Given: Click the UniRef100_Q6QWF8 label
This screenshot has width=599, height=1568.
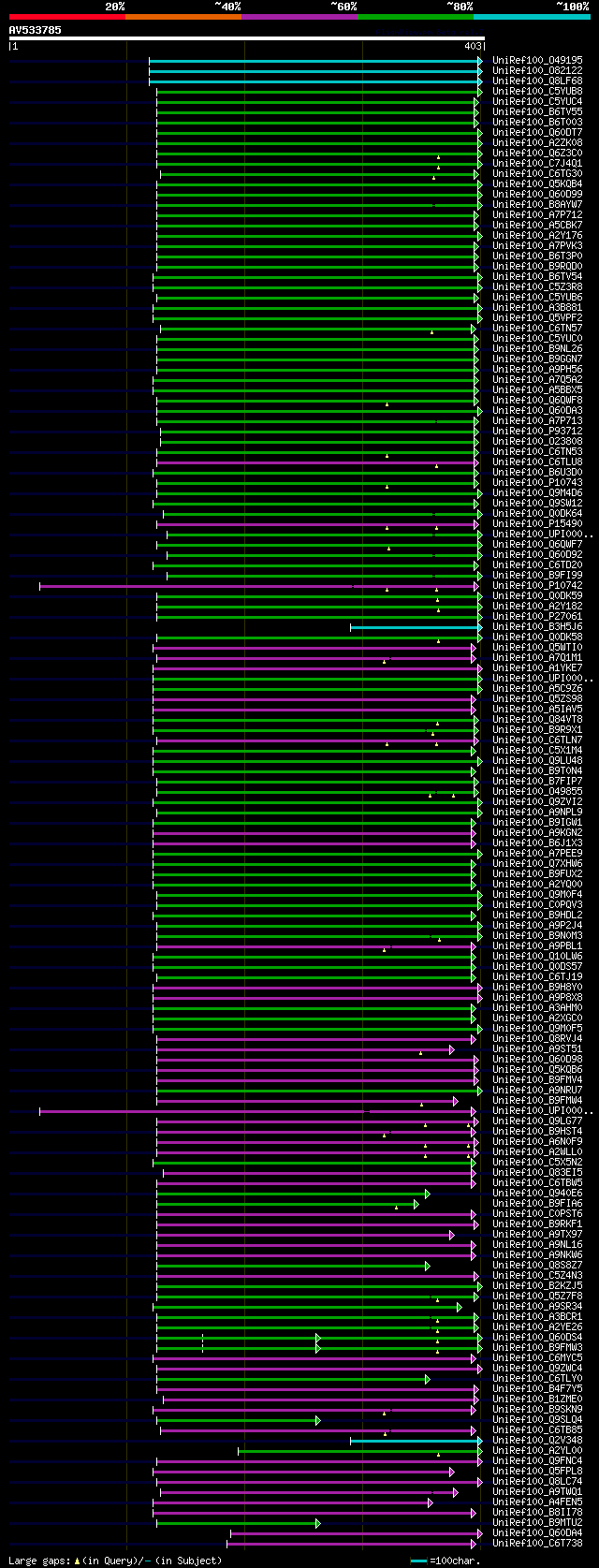Looking at the screenshot, I should (537, 400).
